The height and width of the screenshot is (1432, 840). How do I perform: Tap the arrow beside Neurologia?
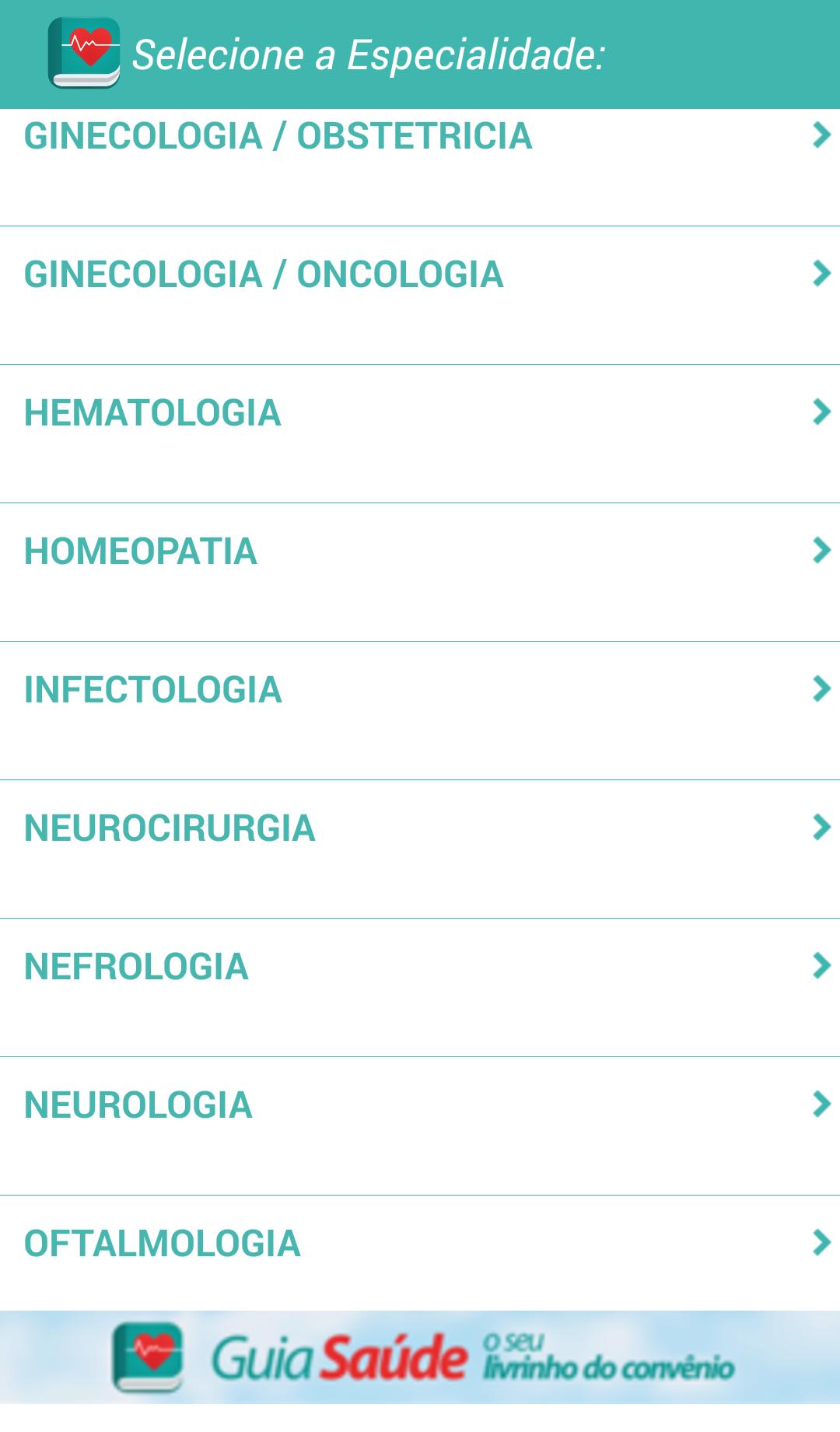pyautogui.click(x=821, y=1105)
